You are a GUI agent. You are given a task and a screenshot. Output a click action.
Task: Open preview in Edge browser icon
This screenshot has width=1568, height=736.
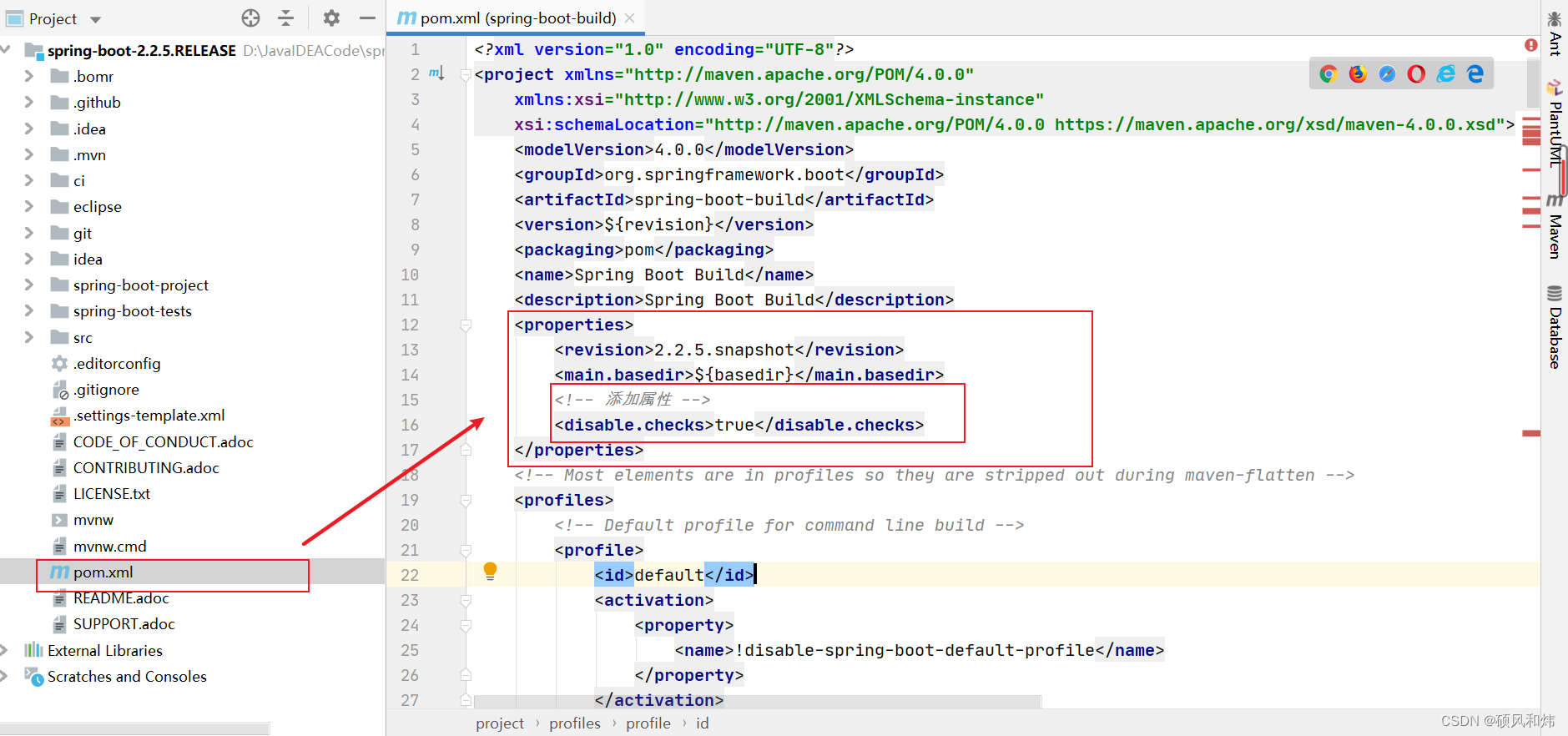point(1475,74)
